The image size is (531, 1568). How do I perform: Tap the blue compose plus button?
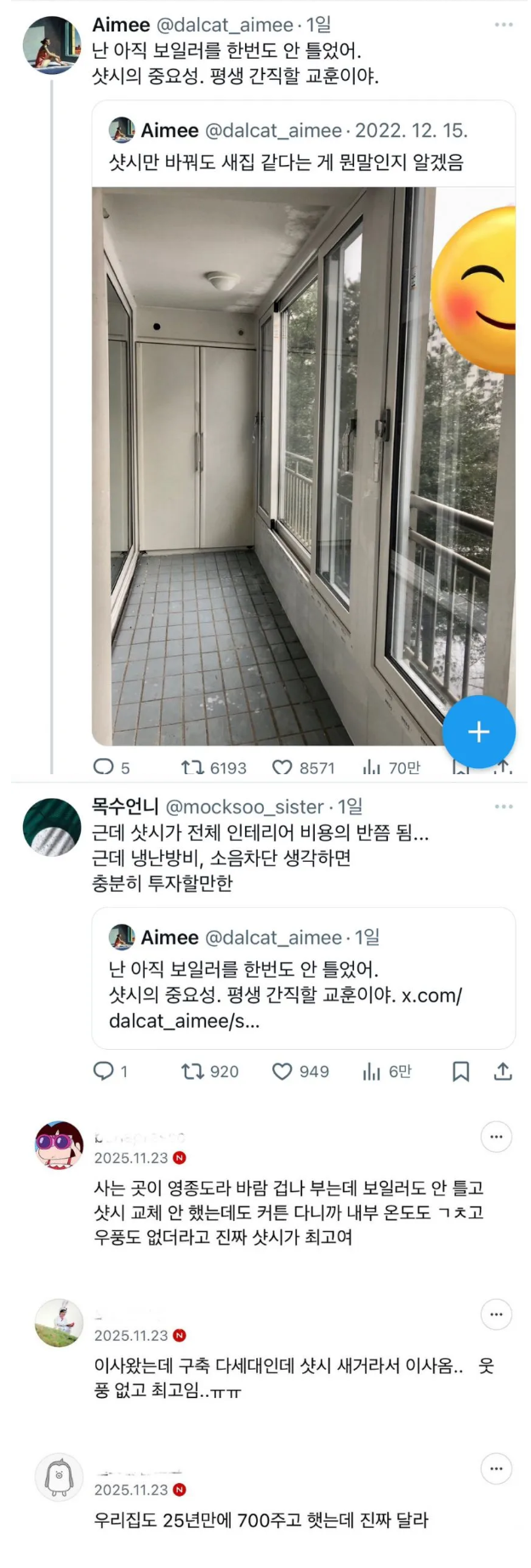tap(478, 731)
